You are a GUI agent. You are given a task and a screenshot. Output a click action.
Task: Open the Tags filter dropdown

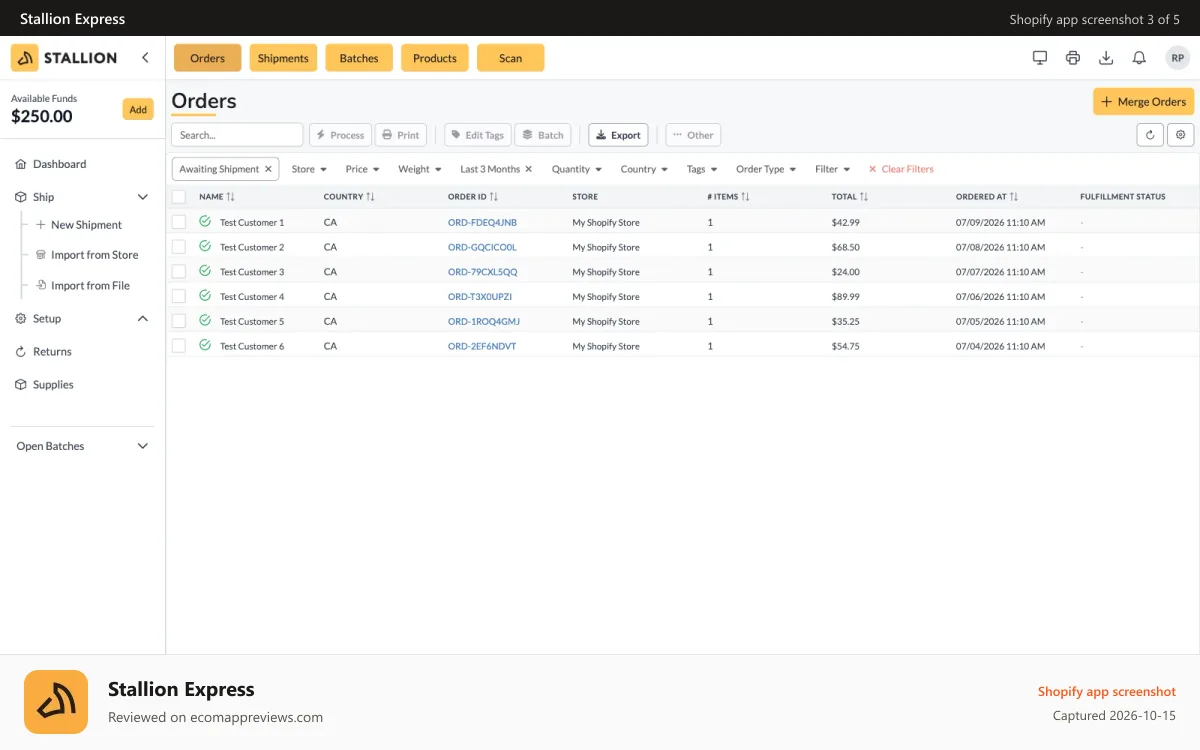pyautogui.click(x=702, y=169)
